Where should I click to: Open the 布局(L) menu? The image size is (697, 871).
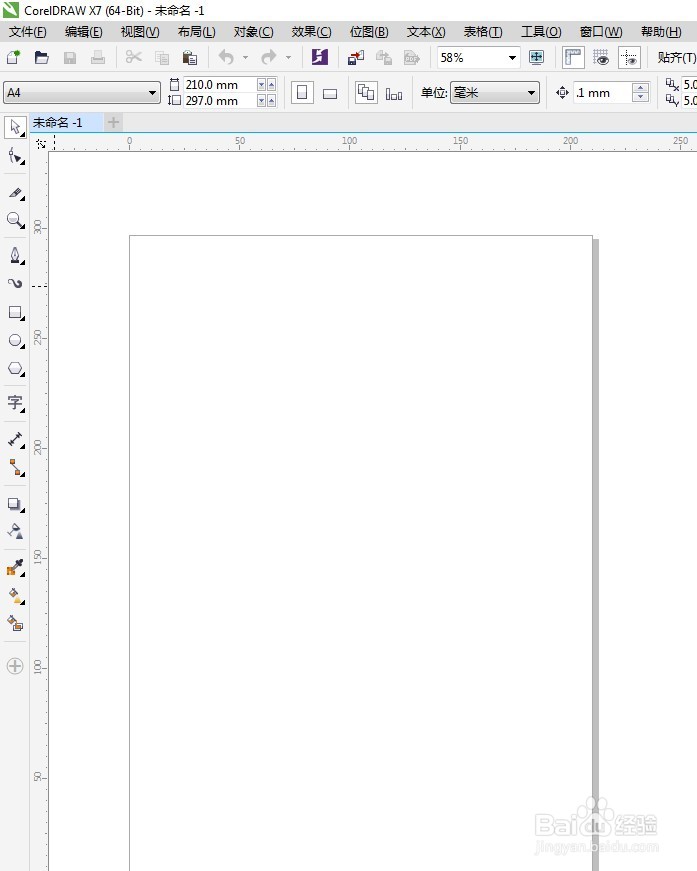pyautogui.click(x=197, y=32)
